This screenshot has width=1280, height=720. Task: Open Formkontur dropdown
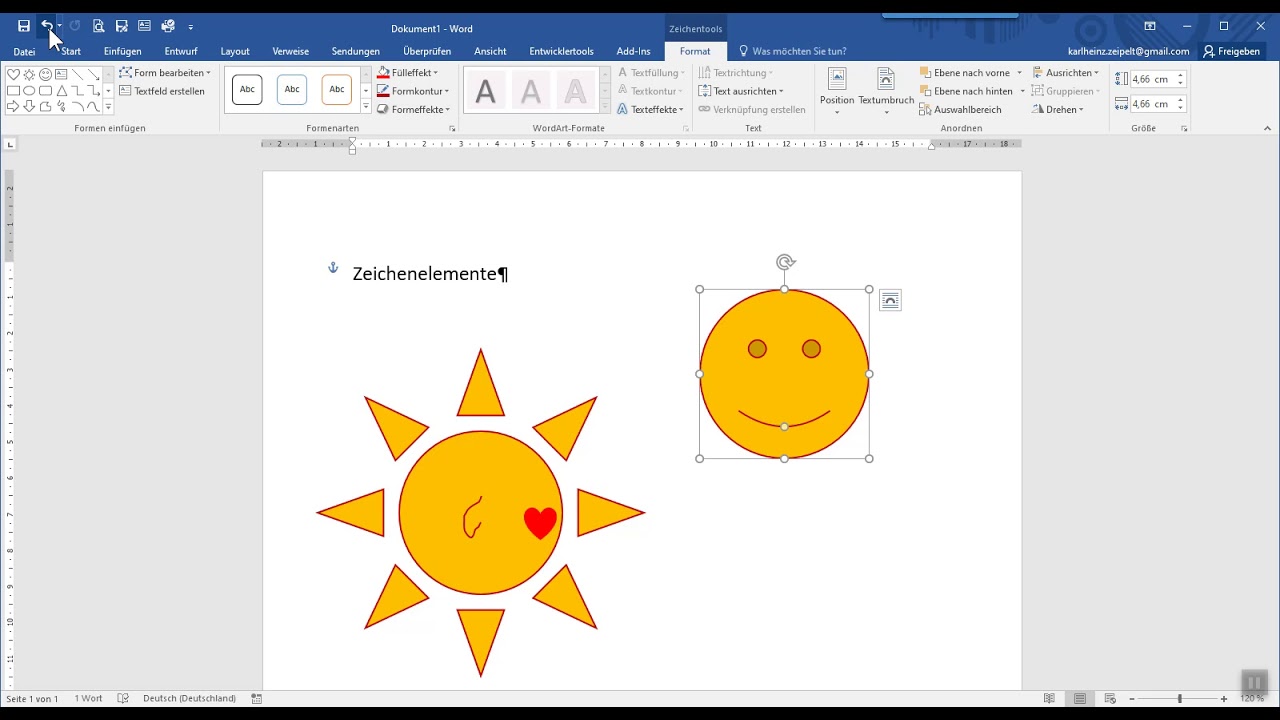(x=412, y=91)
